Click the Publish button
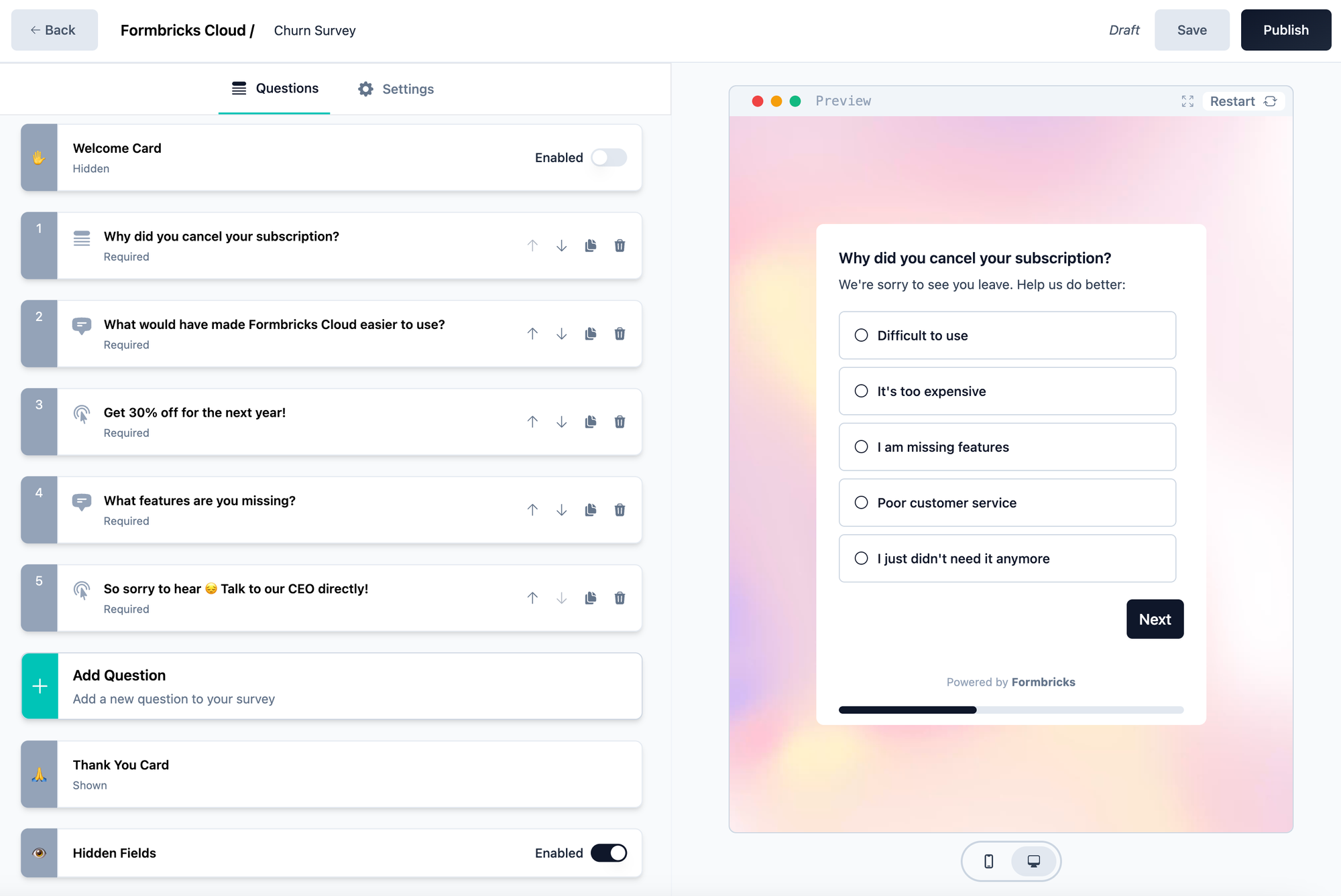The image size is (1341, 896). tap(1285, 30)
